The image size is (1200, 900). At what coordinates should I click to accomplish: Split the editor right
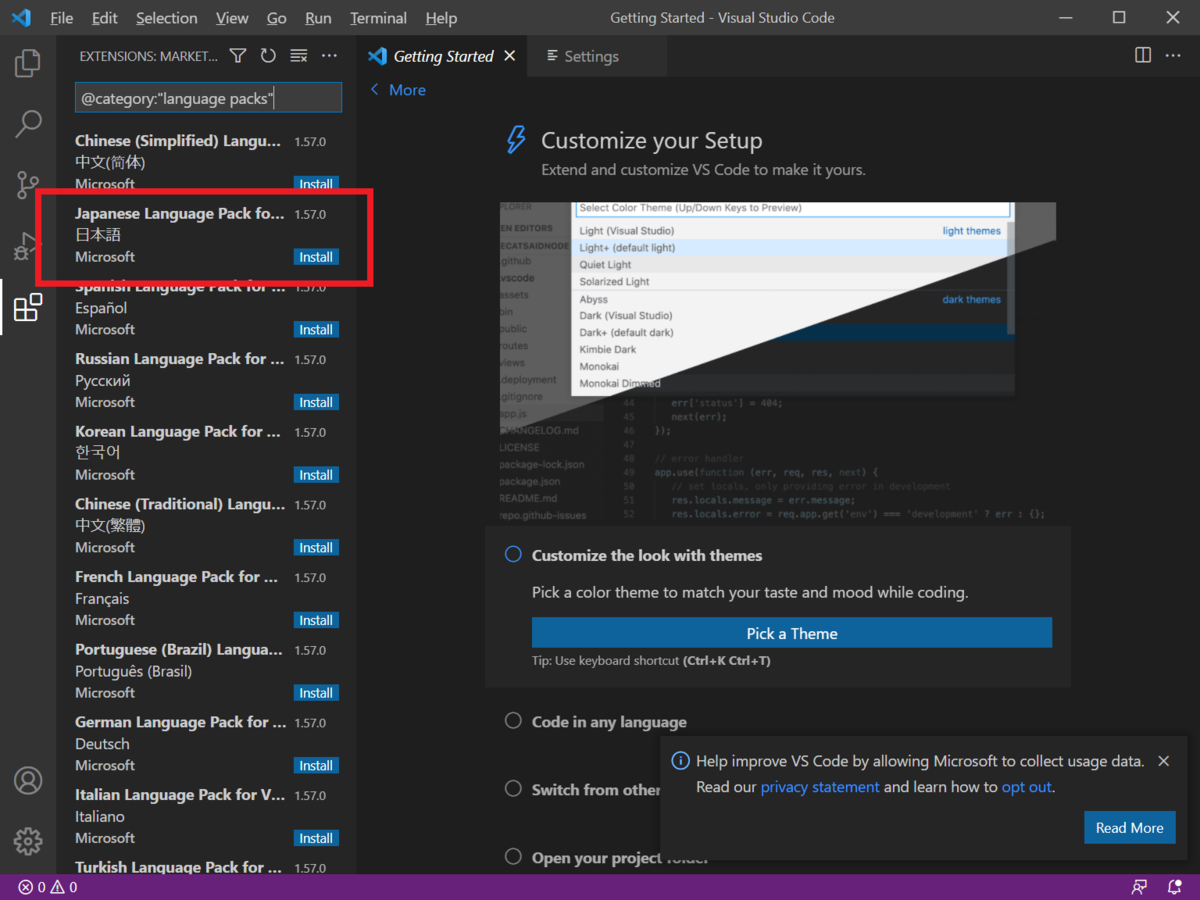point(1143,56)
